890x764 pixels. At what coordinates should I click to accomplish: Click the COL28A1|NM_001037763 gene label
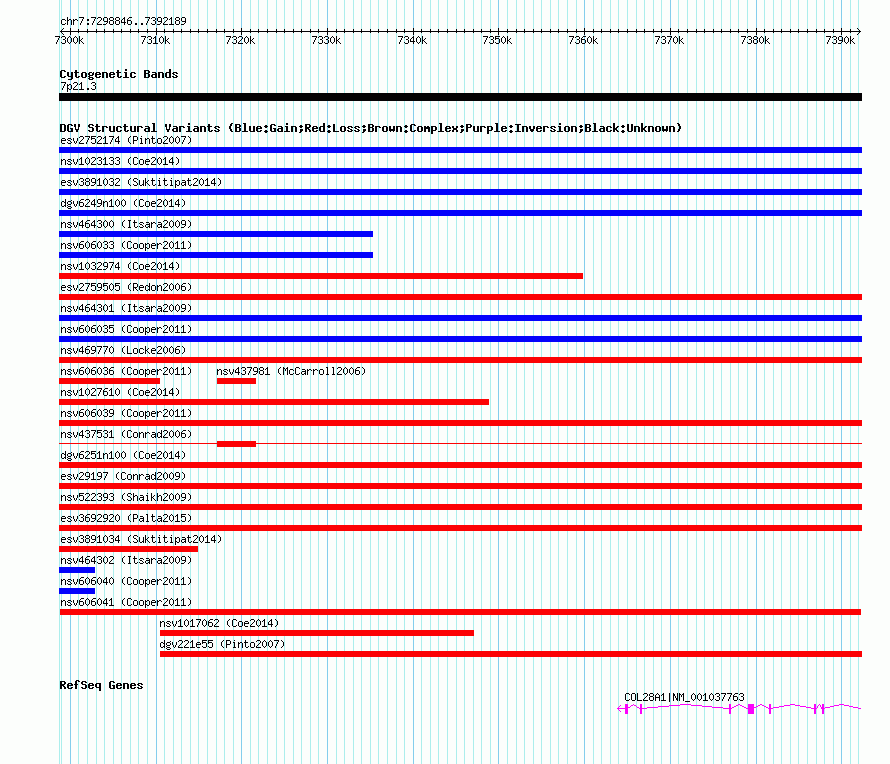pyautogui.click(x=684, y=697)
